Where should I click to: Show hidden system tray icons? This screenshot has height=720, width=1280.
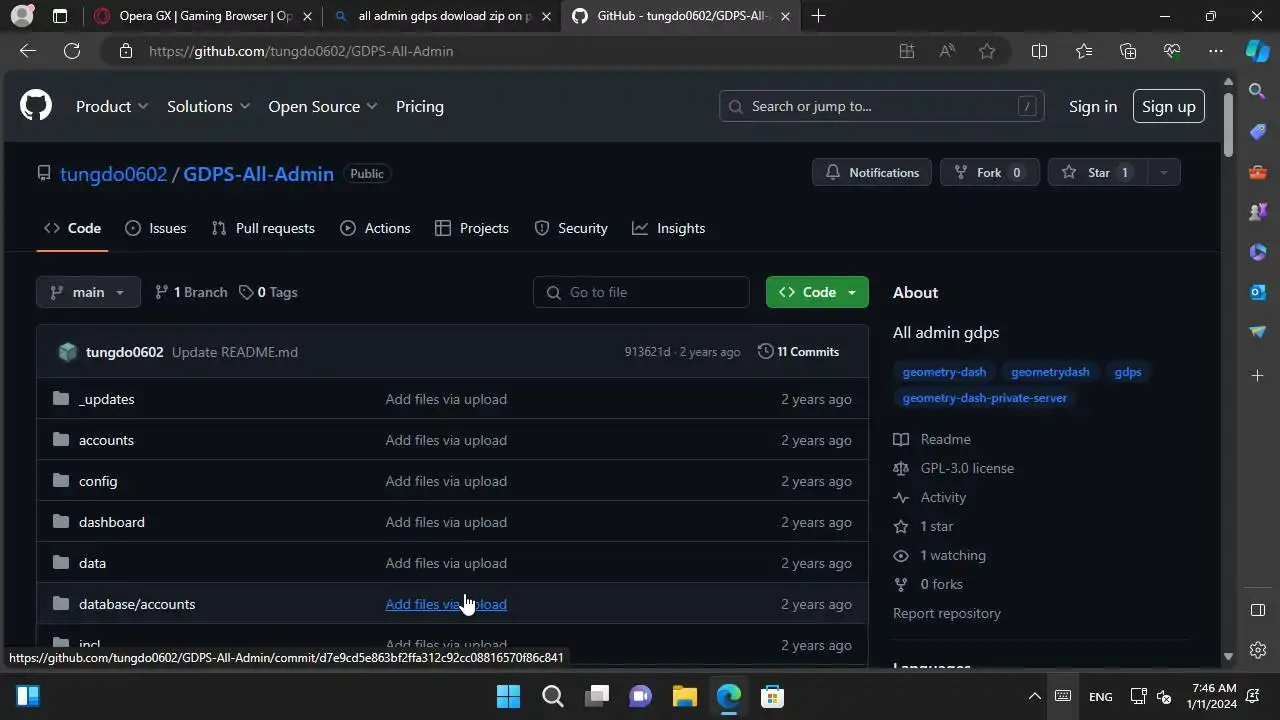click(x=1035, y=696)
